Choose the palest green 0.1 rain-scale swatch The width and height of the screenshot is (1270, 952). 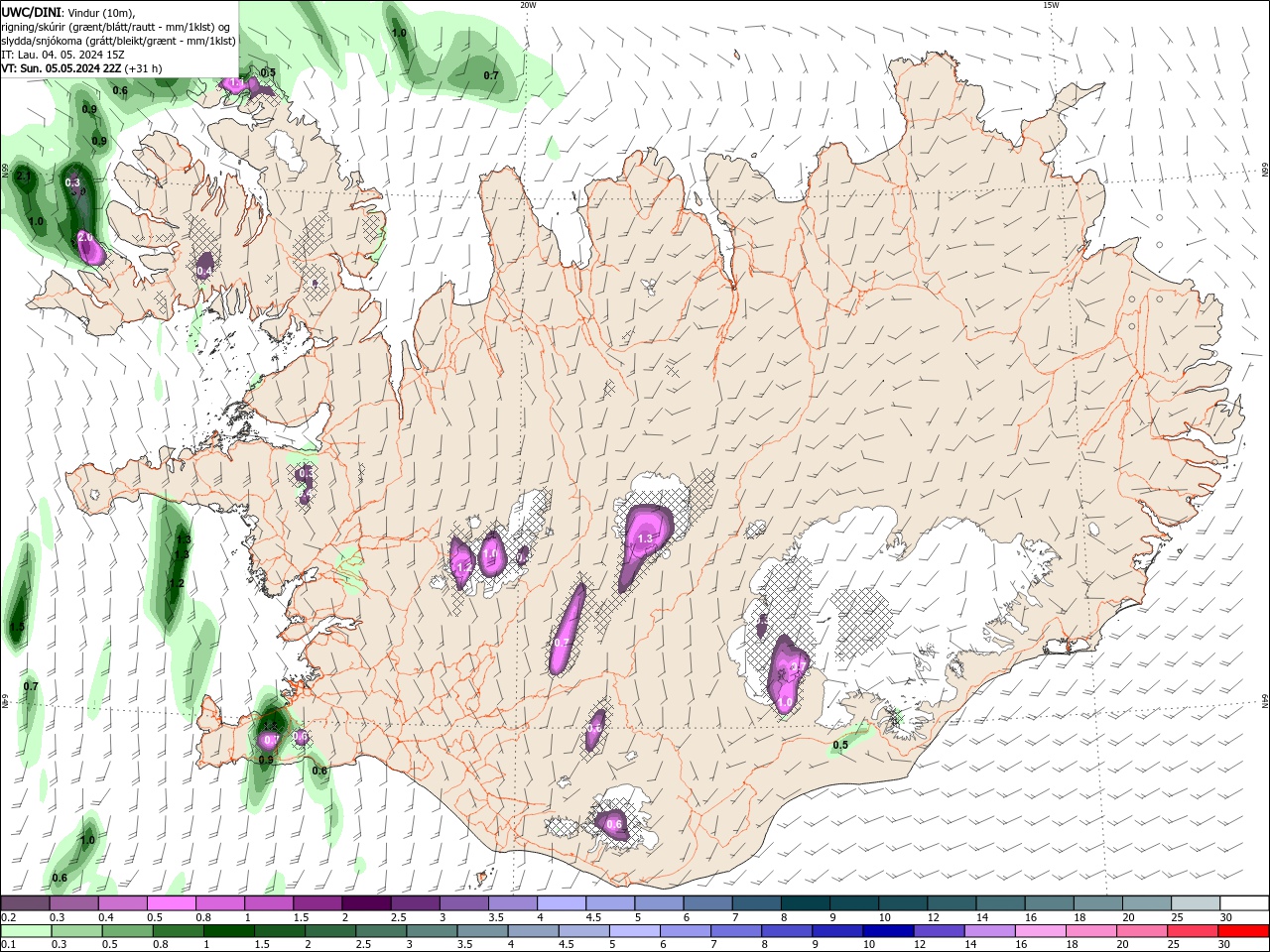[x=26, y=931]
